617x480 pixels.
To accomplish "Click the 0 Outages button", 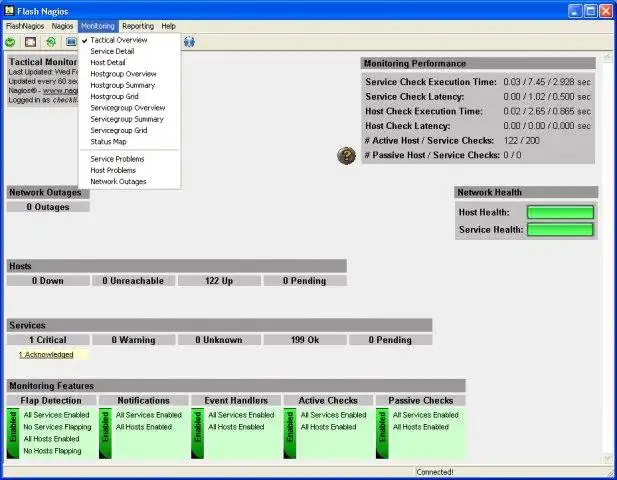I will pyautogui.click(x=48, y=207).
